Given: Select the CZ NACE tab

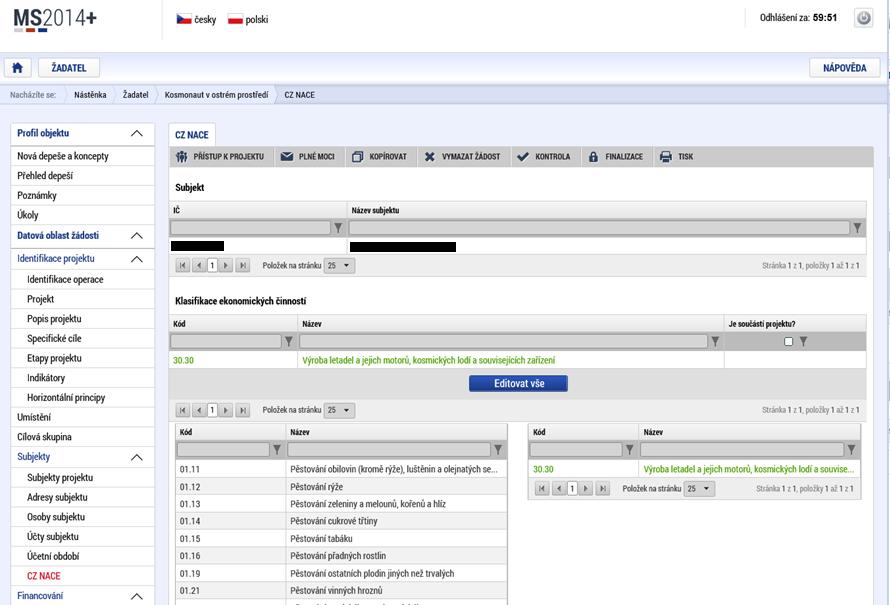Looking at the screenshot, I should click(192, 135).
